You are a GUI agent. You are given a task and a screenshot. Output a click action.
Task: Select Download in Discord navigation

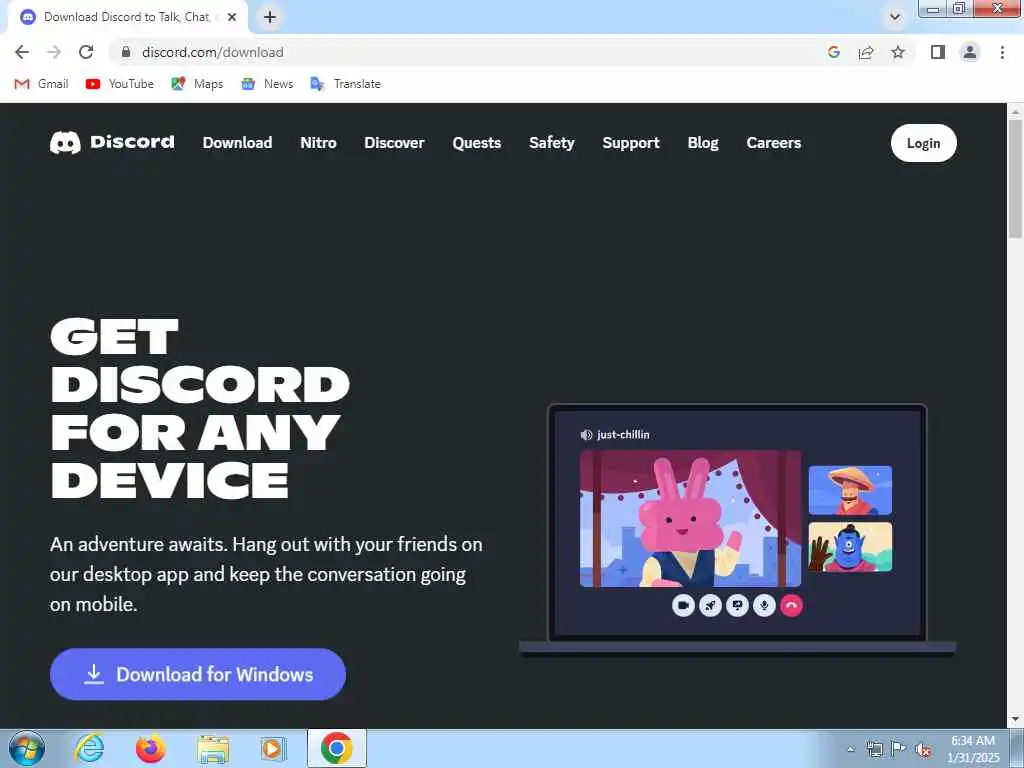click(237, 142)
